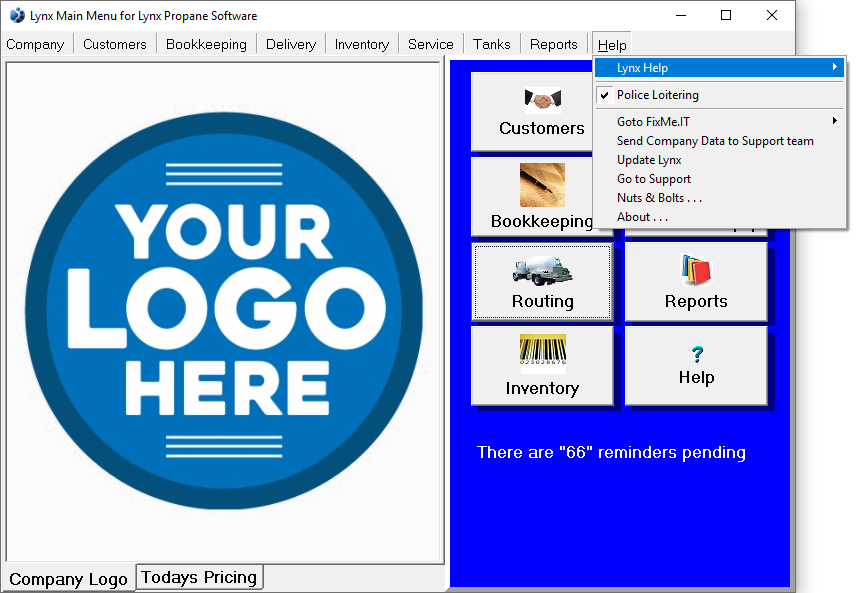
Task: Click the 66 reminders pending message
Action: point(611,453)
